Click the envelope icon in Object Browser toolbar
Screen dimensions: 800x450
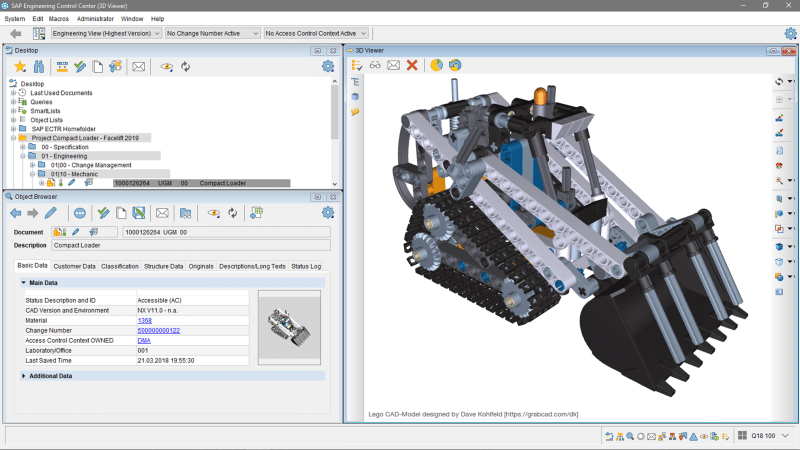[x=162, y=213]
